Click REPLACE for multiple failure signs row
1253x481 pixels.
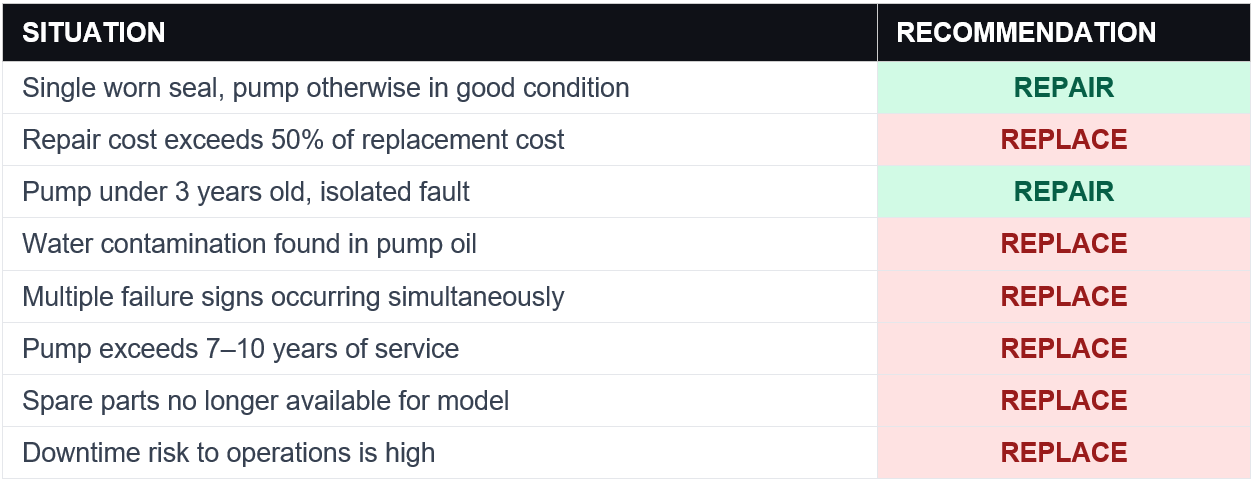pos(1064,297)
